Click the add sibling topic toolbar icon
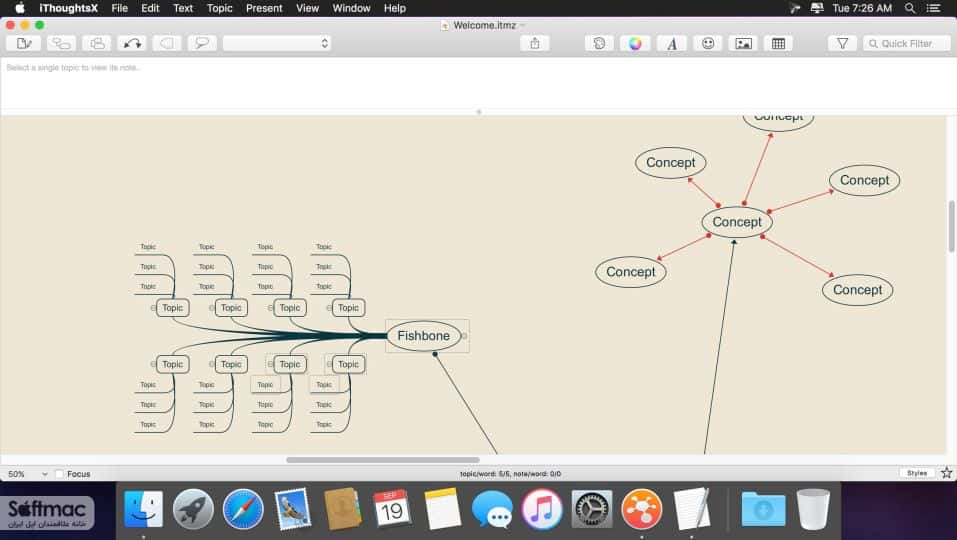This screenshot has width=957, height=540. coord(96,43)
